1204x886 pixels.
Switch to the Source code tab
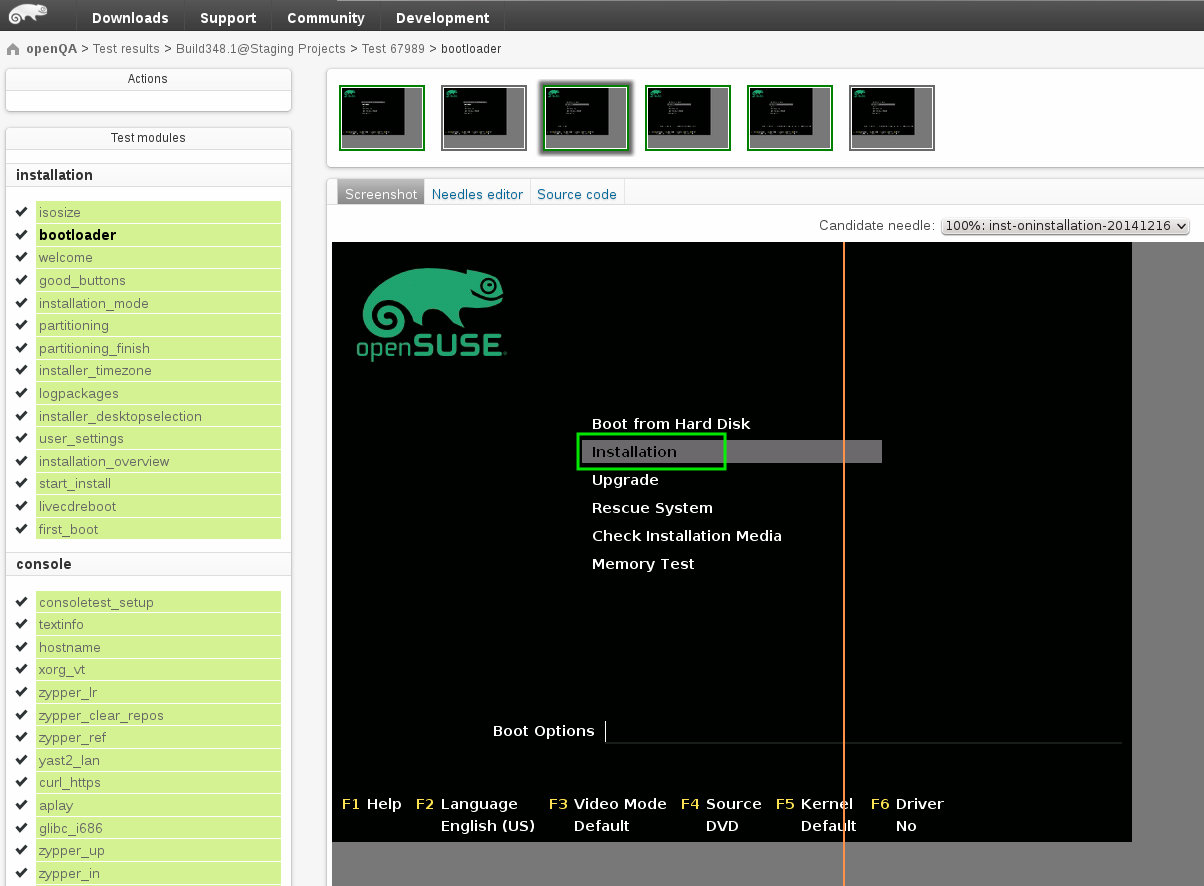point(577,194)
